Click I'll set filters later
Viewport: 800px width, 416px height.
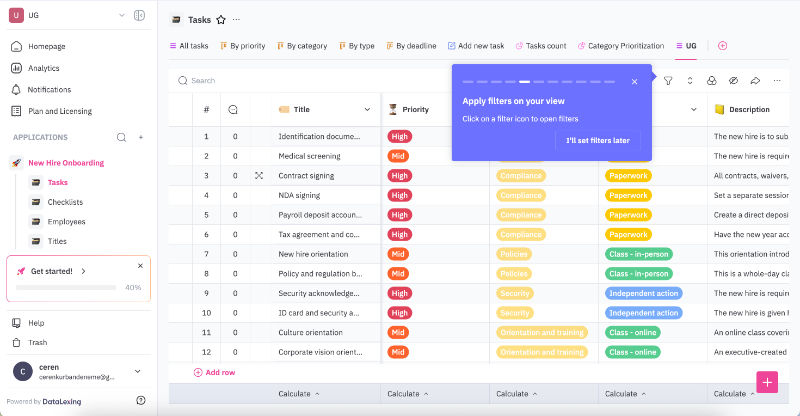click(x=598, y=140)
